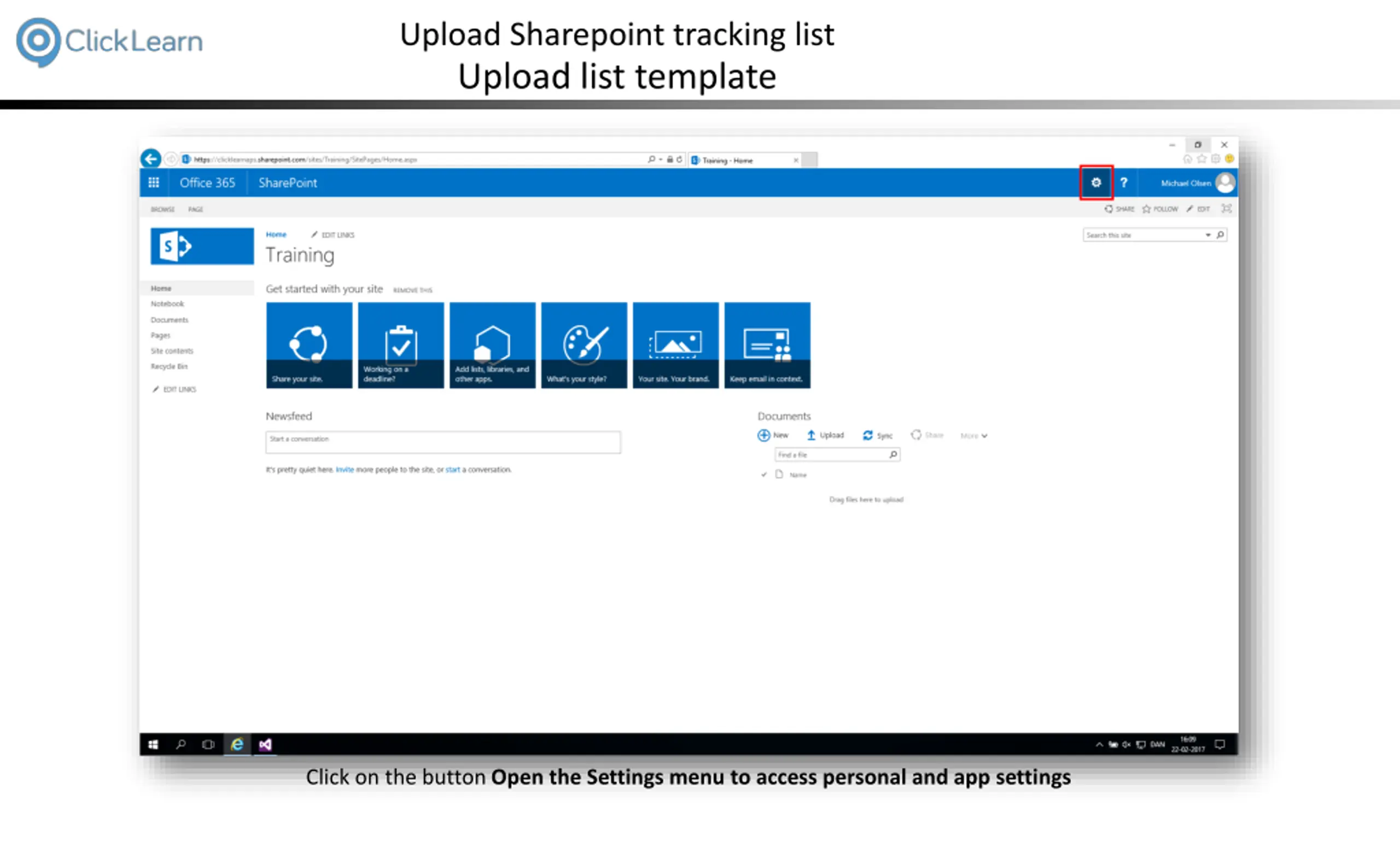Click Michael Olsen's profile picture
Screen dimensions: 1400x849
coord(1225,182)
